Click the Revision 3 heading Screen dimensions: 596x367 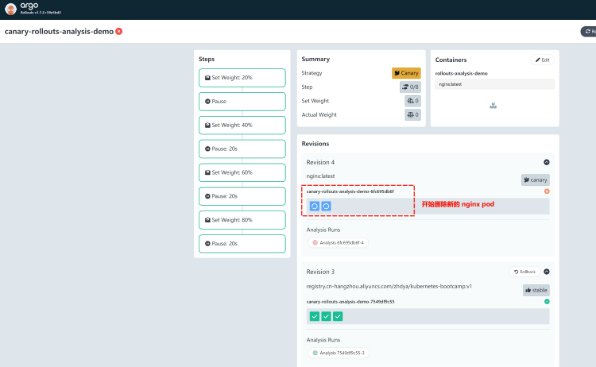tap(320, 272)
